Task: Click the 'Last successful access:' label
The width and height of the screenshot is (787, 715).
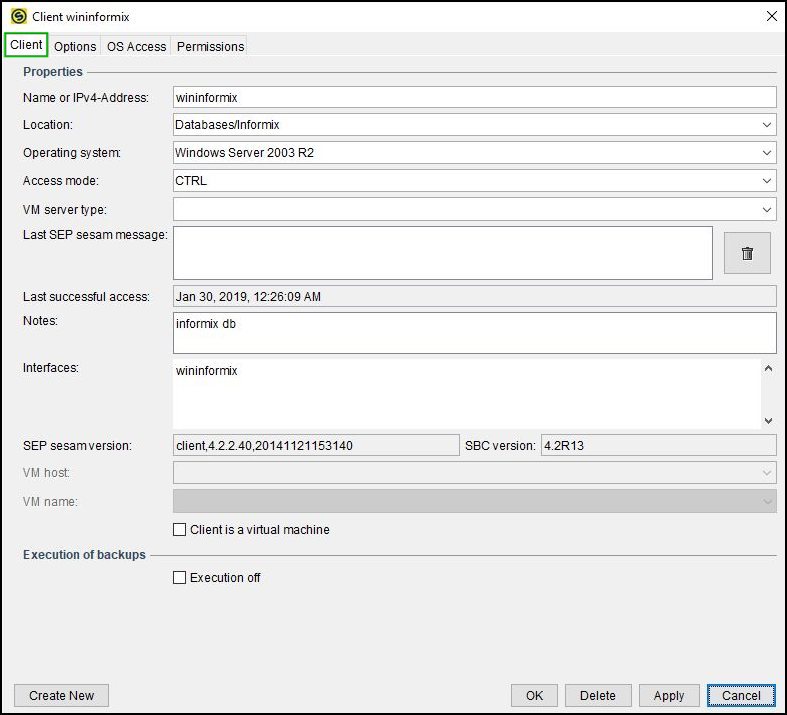Action: (86, 297)
